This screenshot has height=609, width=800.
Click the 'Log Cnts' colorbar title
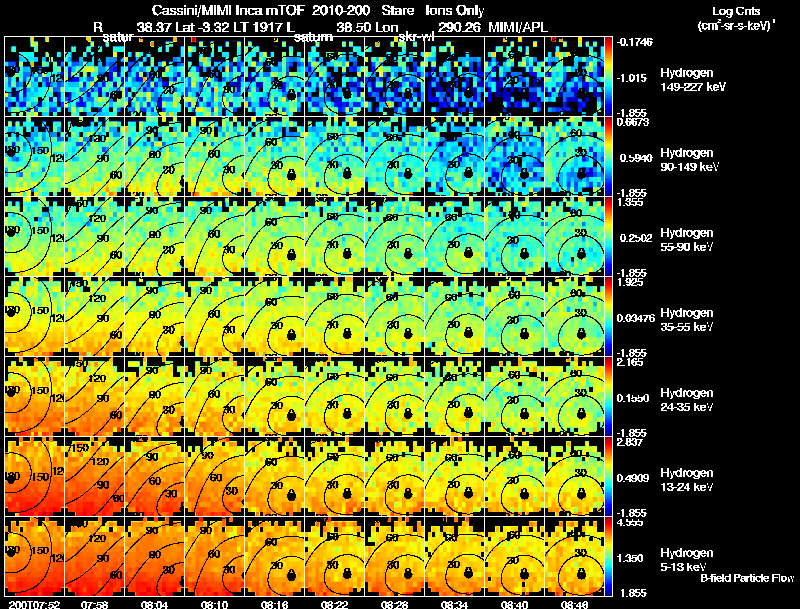pyautogui.click(x=736, y=11)
